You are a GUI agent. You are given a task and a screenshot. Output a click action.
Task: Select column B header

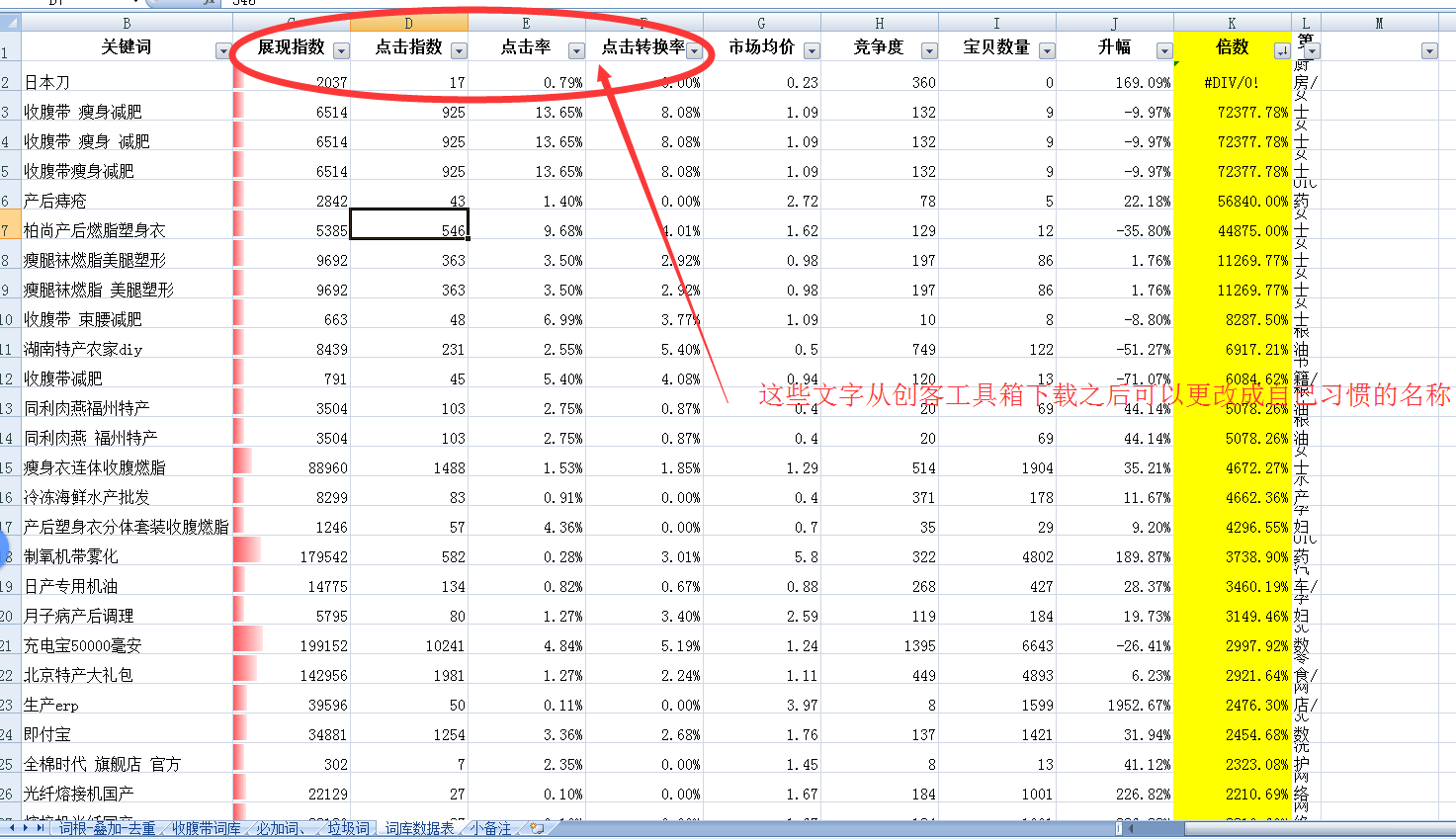pyautogui.click(x=127, y=23)
